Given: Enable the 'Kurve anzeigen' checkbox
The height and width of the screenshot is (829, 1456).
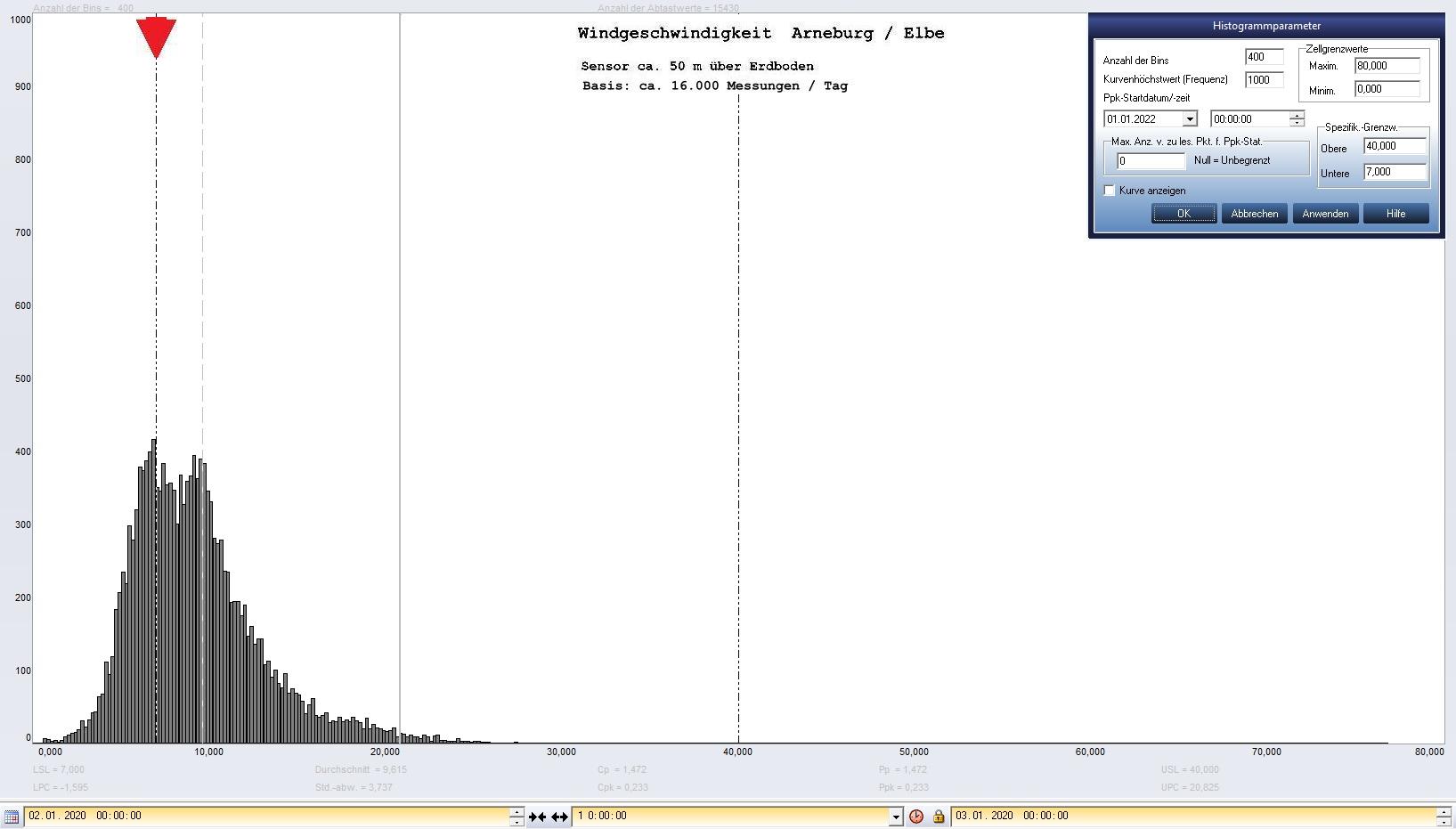Looking at the screenshot, I should pyautogui.click(x=1110, y=191).
